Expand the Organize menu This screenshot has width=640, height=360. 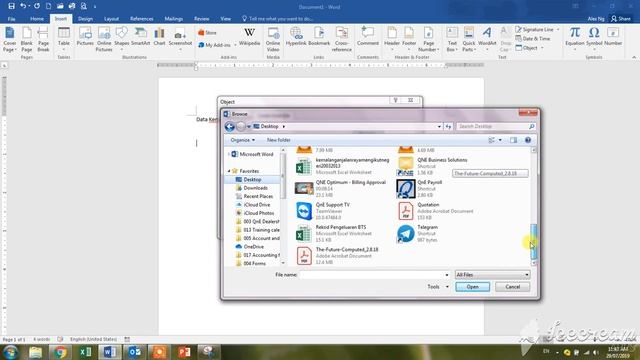242,140
